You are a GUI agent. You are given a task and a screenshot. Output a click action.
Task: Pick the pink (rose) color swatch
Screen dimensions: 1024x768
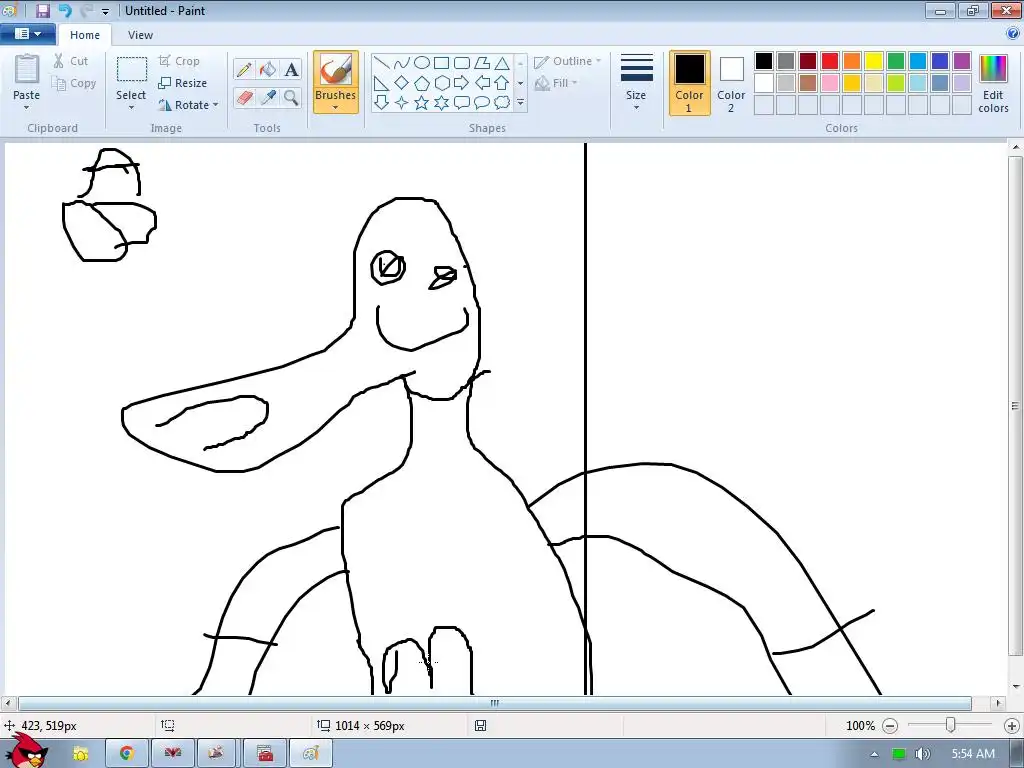(x=830, y=83)
